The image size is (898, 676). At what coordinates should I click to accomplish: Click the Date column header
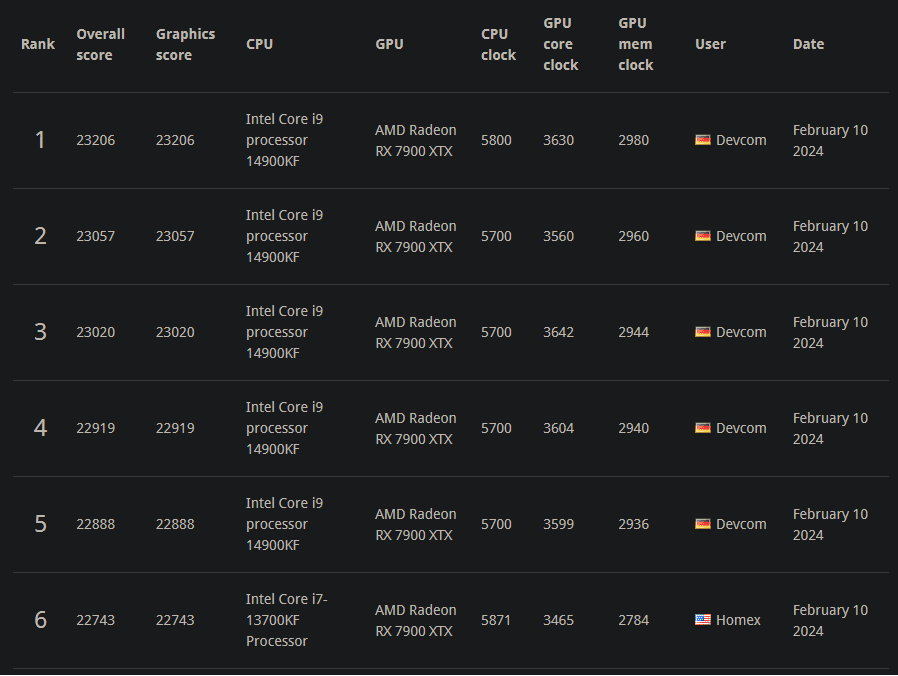[808, 44]
